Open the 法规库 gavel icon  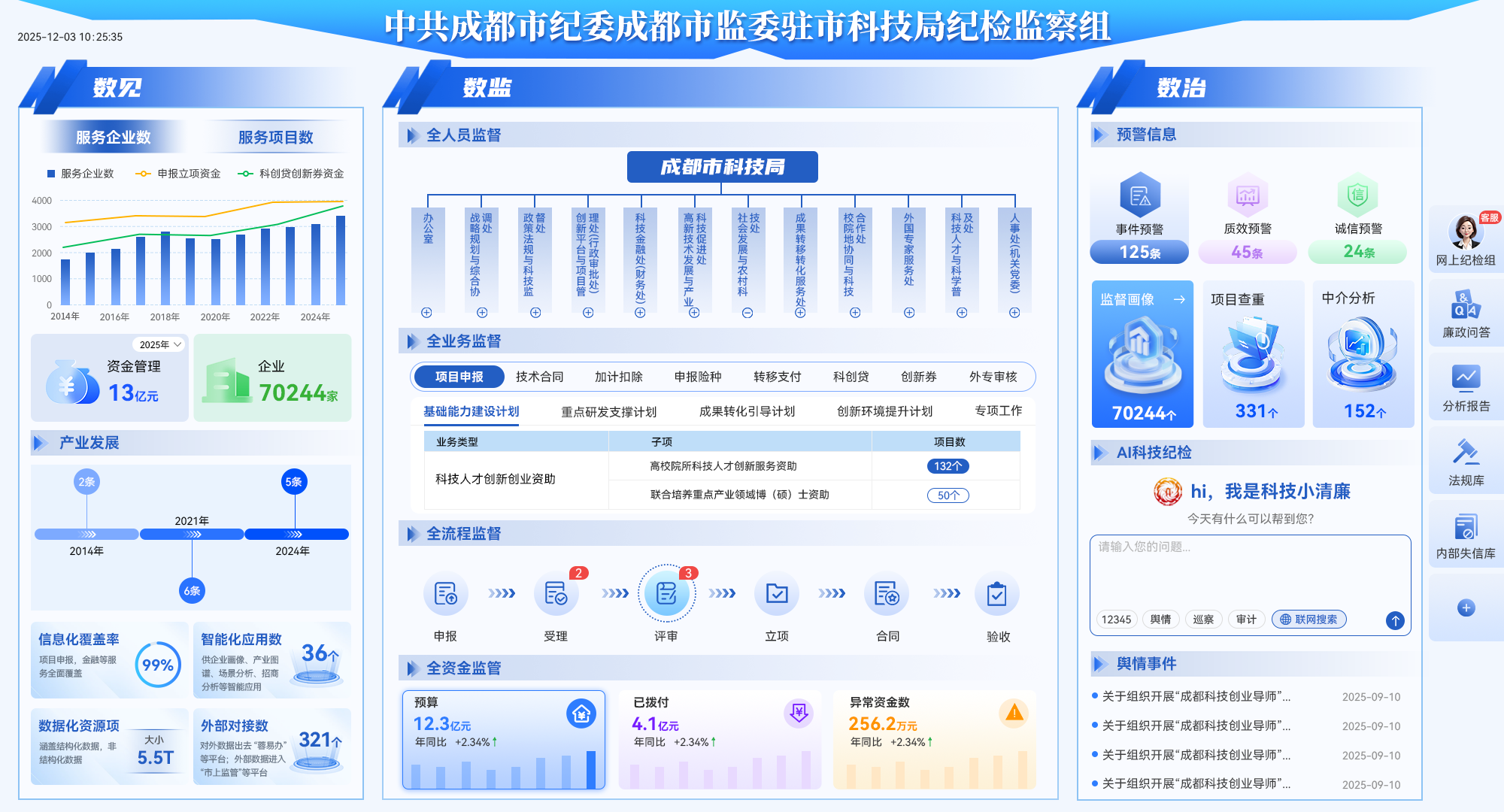[x=1465, y=453]
